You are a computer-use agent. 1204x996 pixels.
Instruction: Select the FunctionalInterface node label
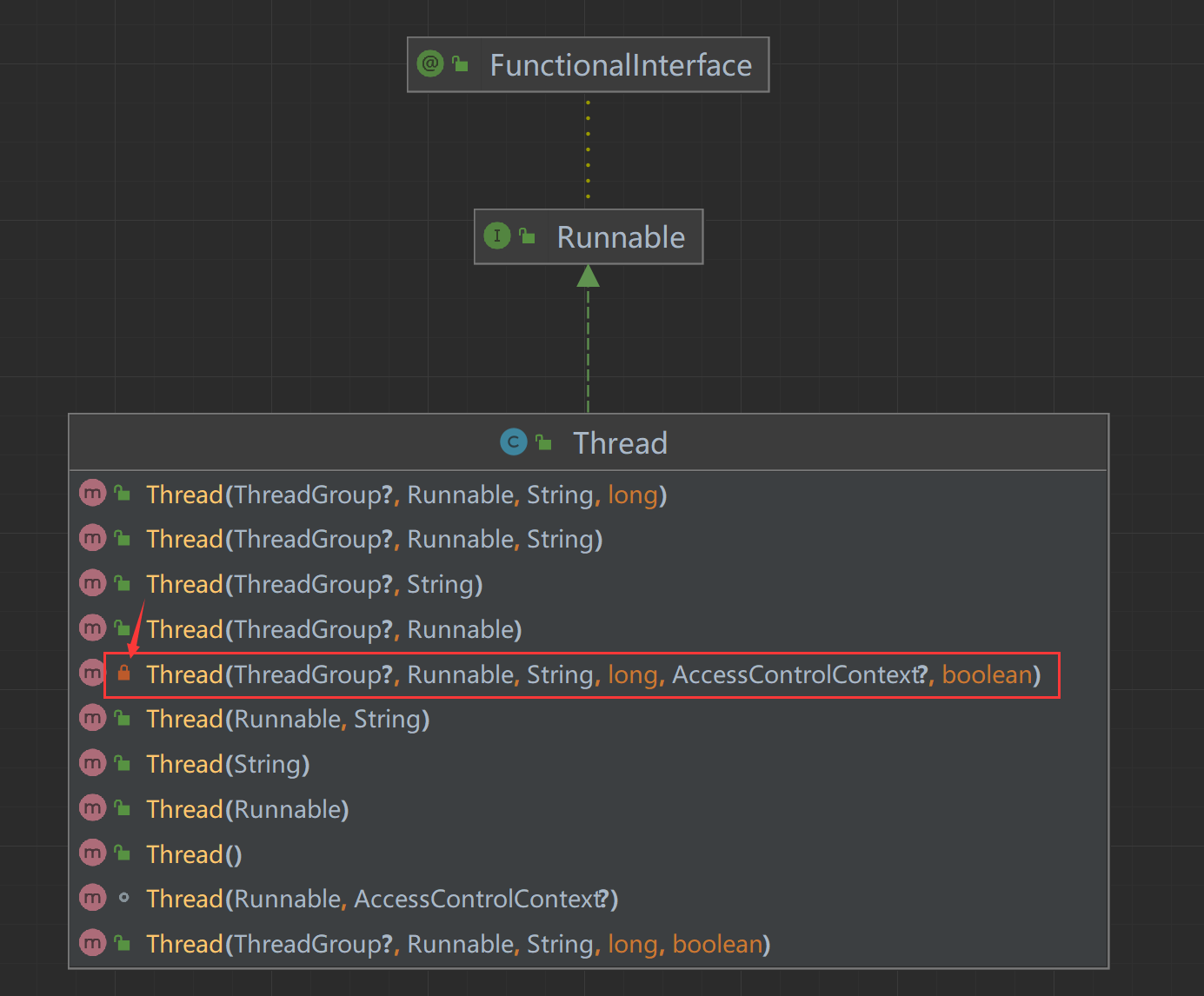click(x=621, y=65)
